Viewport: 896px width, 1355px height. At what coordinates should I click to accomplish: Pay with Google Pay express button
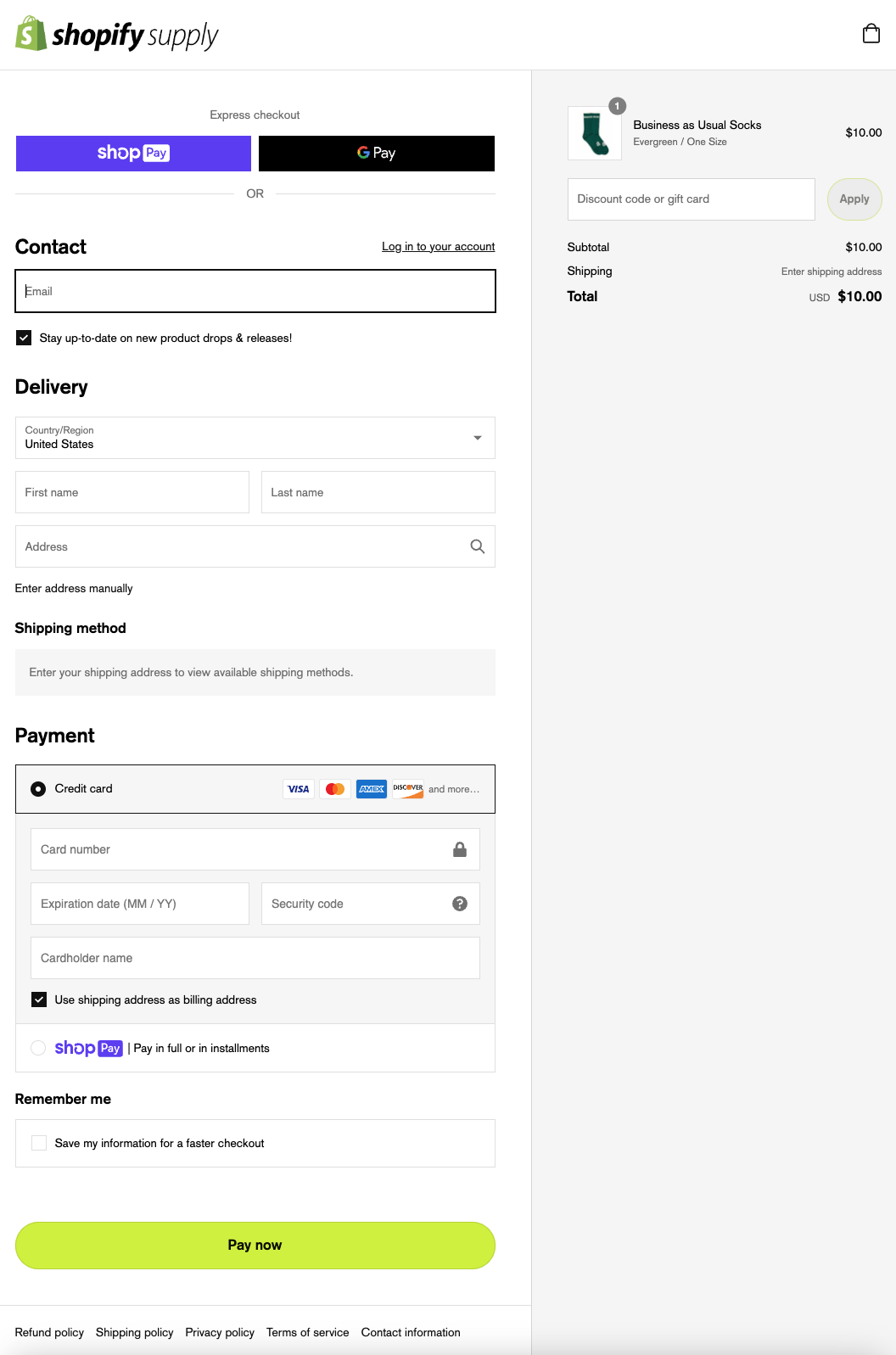point(376,154)
